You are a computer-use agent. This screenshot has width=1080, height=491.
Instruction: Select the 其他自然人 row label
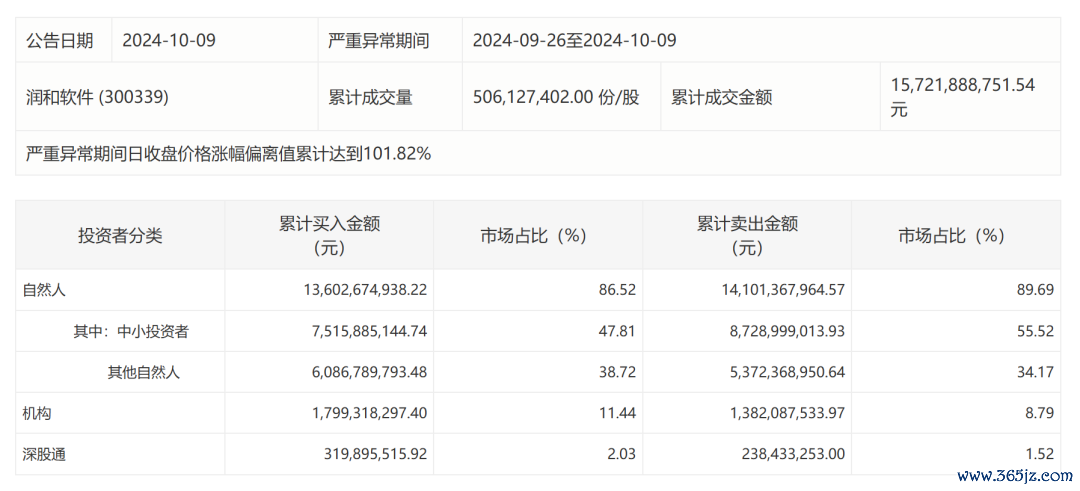click(x=143, y=373)
